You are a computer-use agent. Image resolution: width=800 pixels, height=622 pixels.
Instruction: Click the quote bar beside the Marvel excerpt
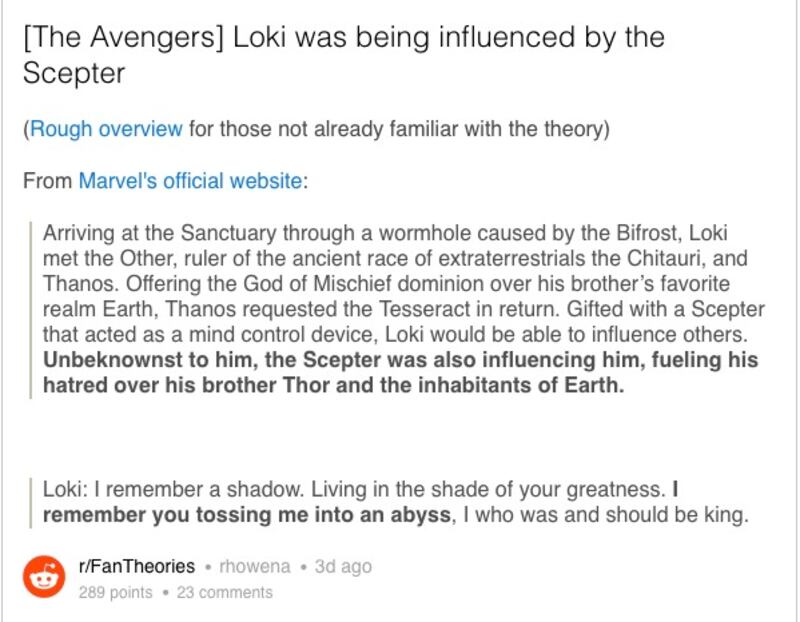[x=31, y=309]
